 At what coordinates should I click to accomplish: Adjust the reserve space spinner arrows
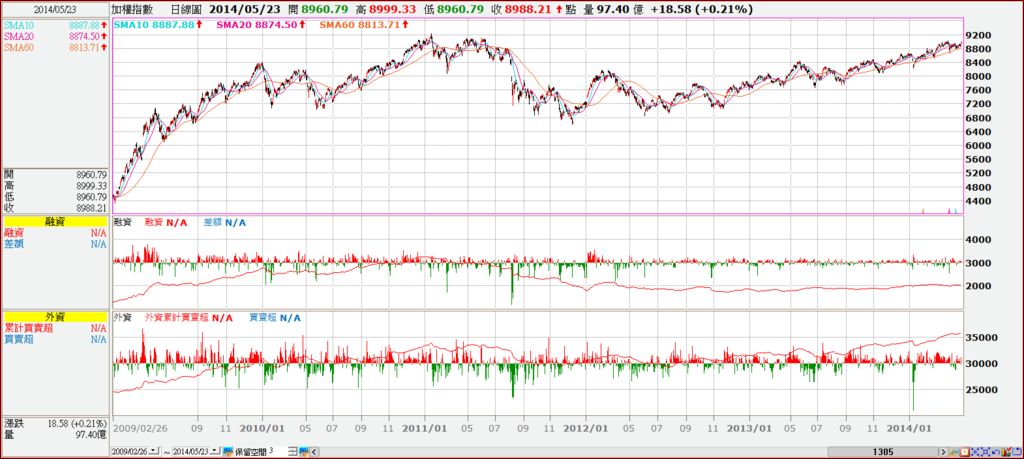coord(293,451)
